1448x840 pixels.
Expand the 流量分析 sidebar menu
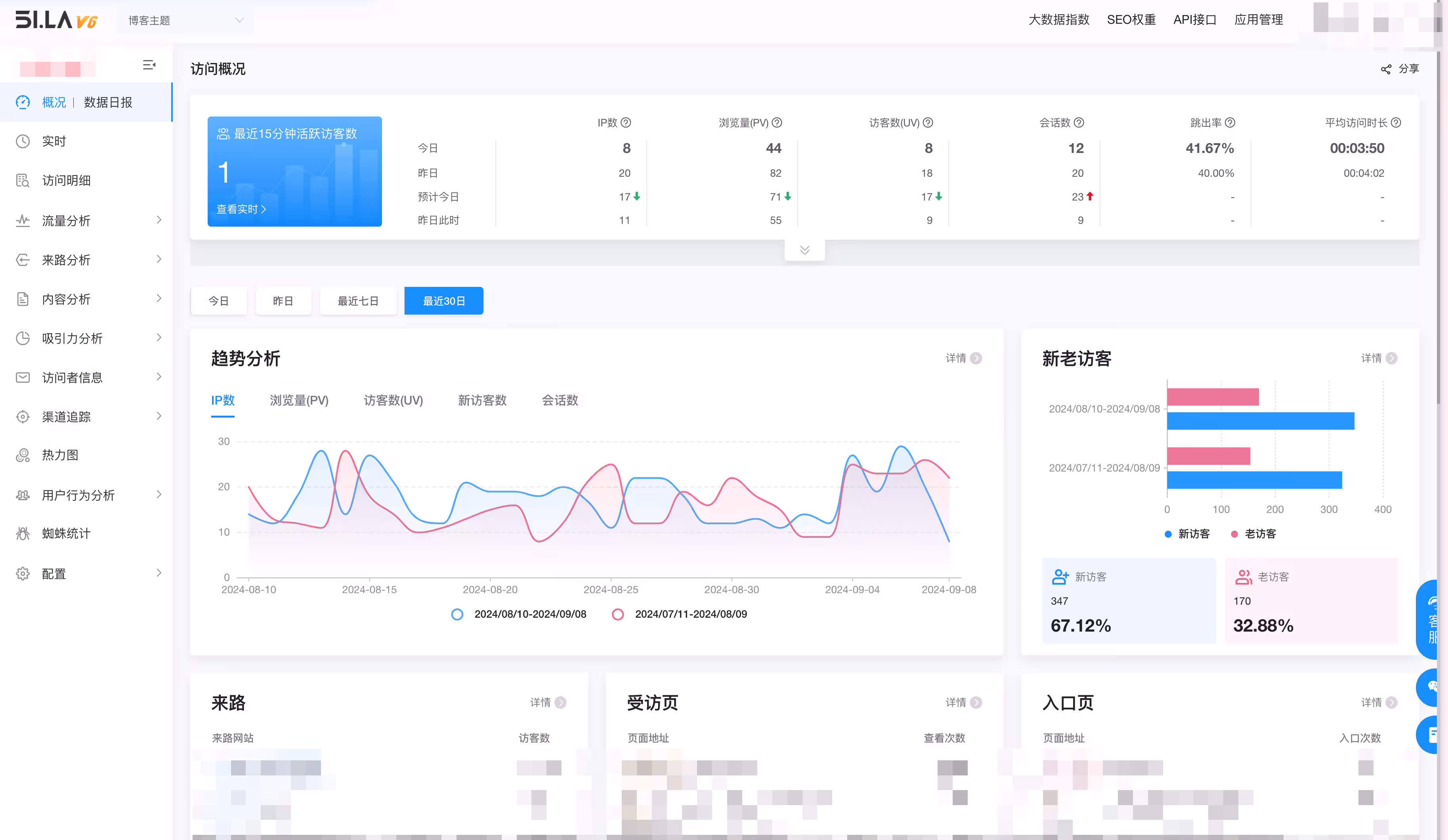pos(86,221)
